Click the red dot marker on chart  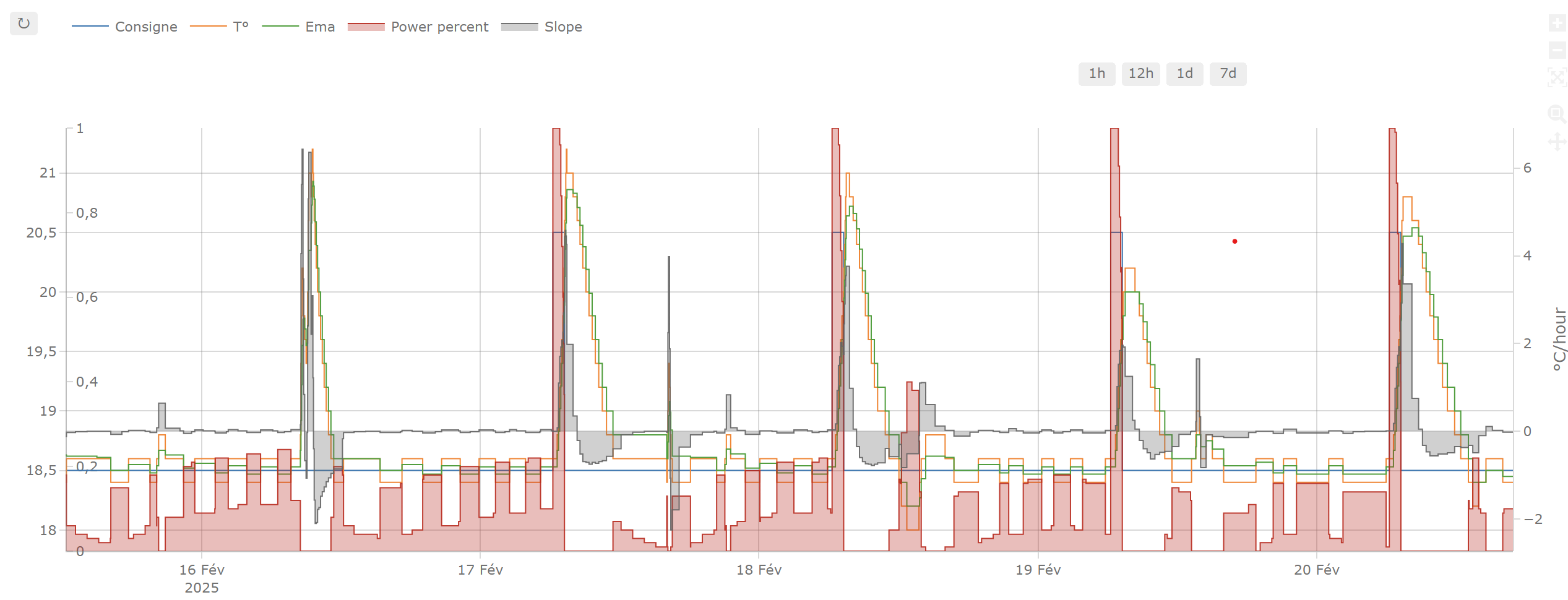click(1234, 241)
